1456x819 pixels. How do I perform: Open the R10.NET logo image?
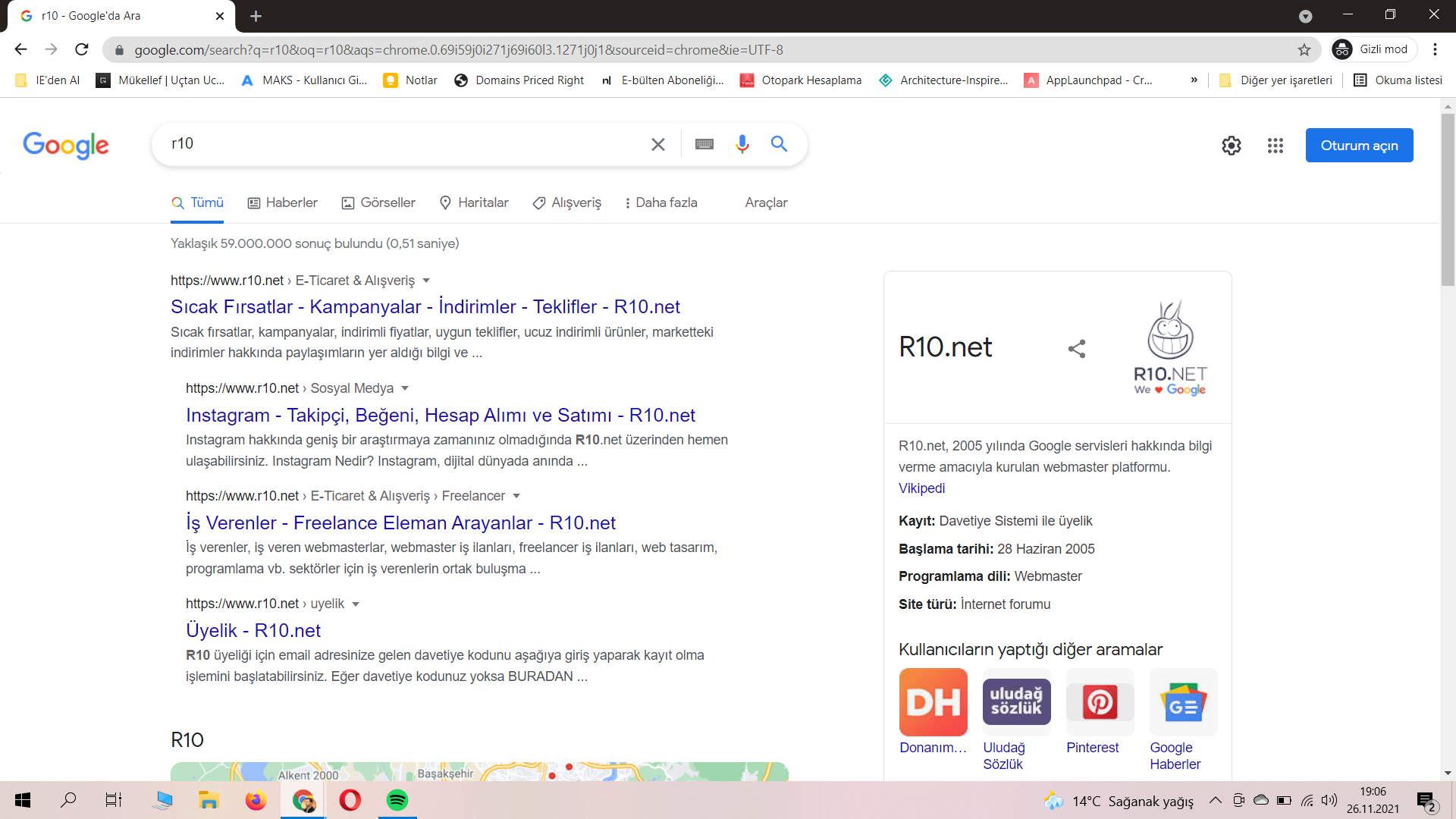point(1170,347)
